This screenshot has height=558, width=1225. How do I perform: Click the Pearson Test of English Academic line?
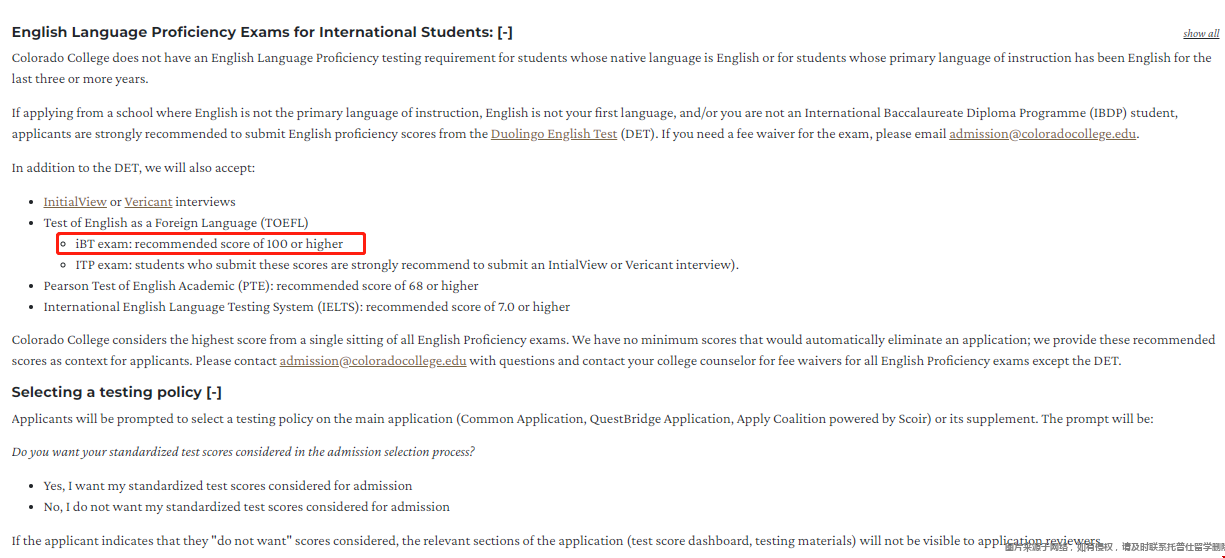(261, 286)
